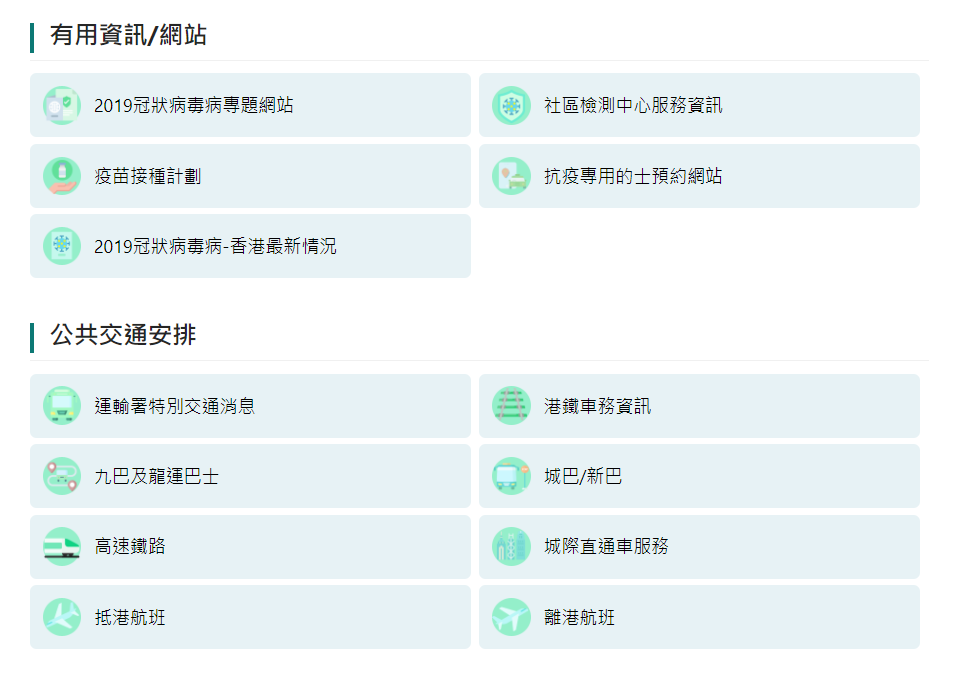Click the 抗疫專用的士預約網站 icon
Image resolution: width=953 pixels, height=697 pixels.
click(511, 176)
